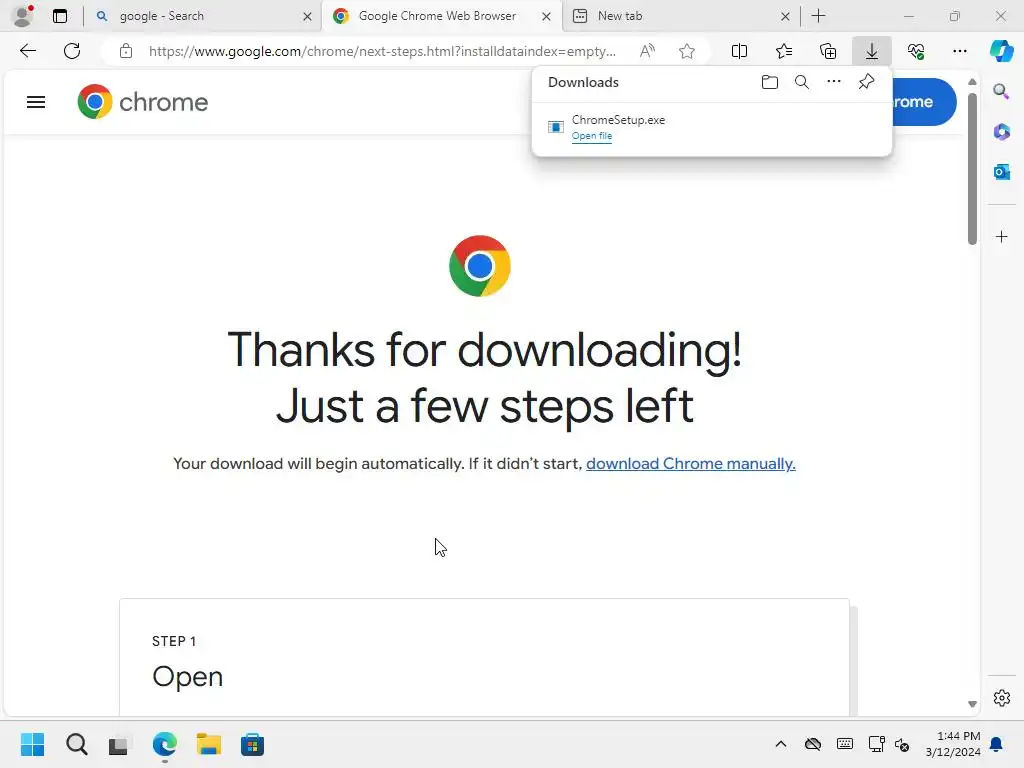Image resolution: width=1024 pixels, height=768 pixels.
Task: Select the ChromeSetup.exe download entry
Action: tap(712, 127)
